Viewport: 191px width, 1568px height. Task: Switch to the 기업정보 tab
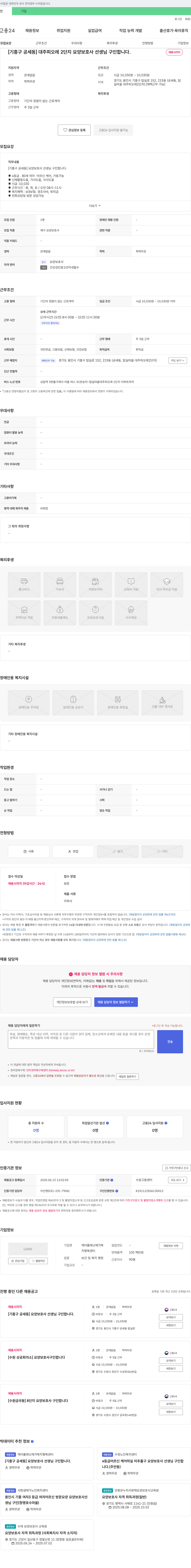[x=183, y=43]
